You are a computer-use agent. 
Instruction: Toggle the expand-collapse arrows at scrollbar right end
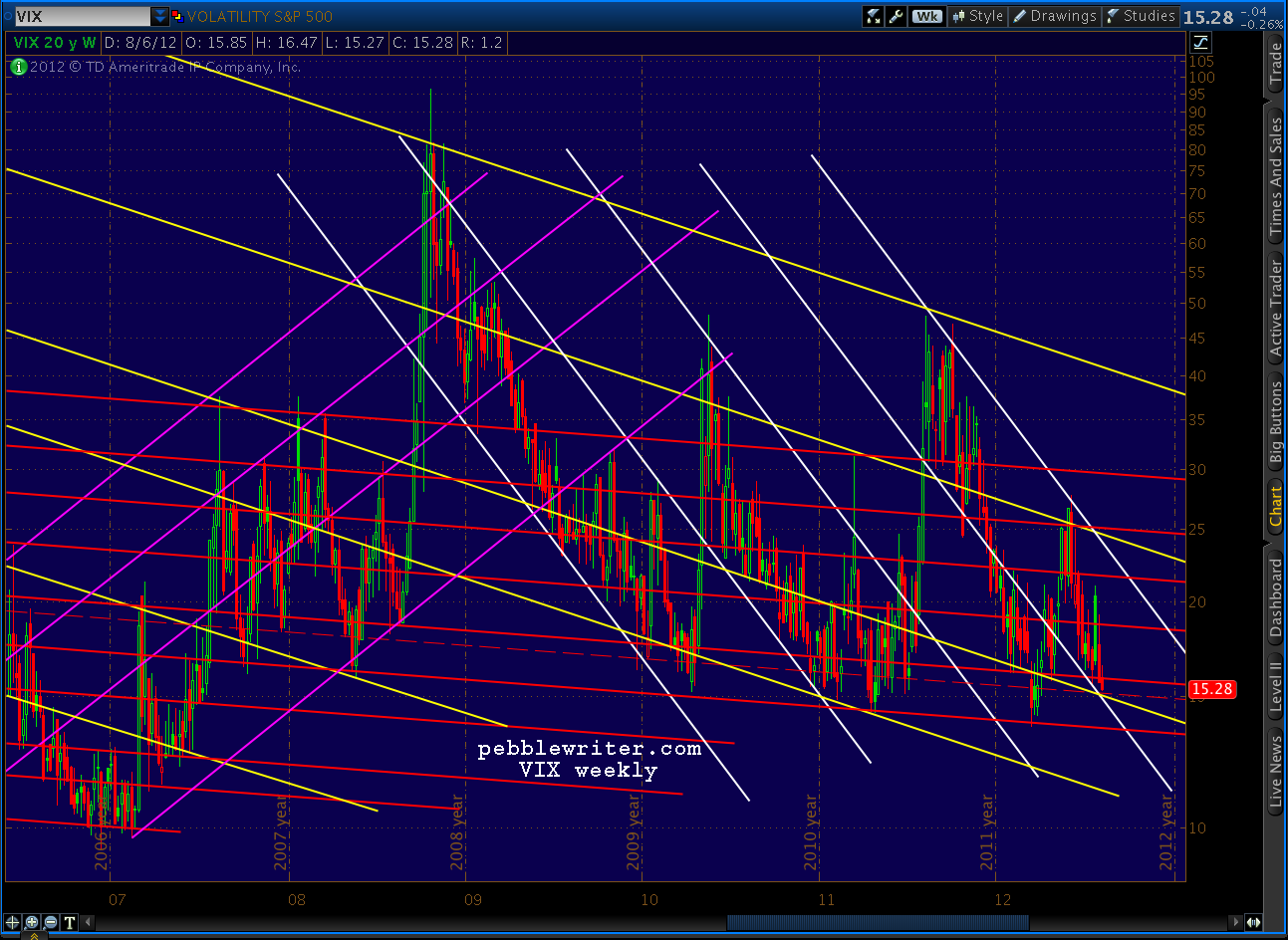(x=1253, y=922)
